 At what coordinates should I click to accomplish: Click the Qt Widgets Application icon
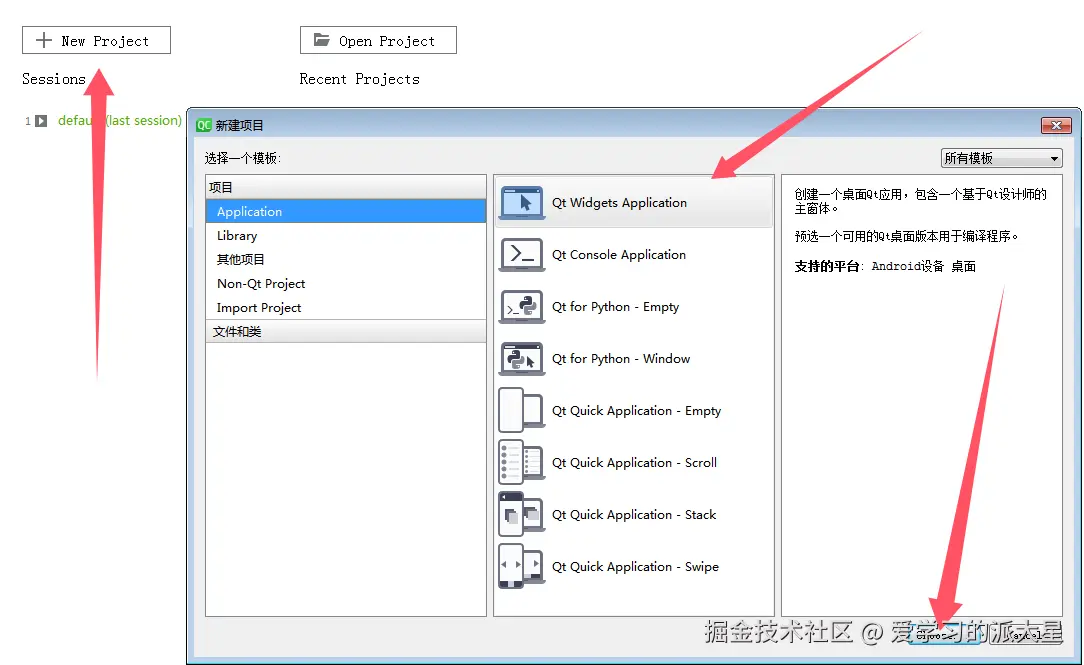(x=522, y=203)
